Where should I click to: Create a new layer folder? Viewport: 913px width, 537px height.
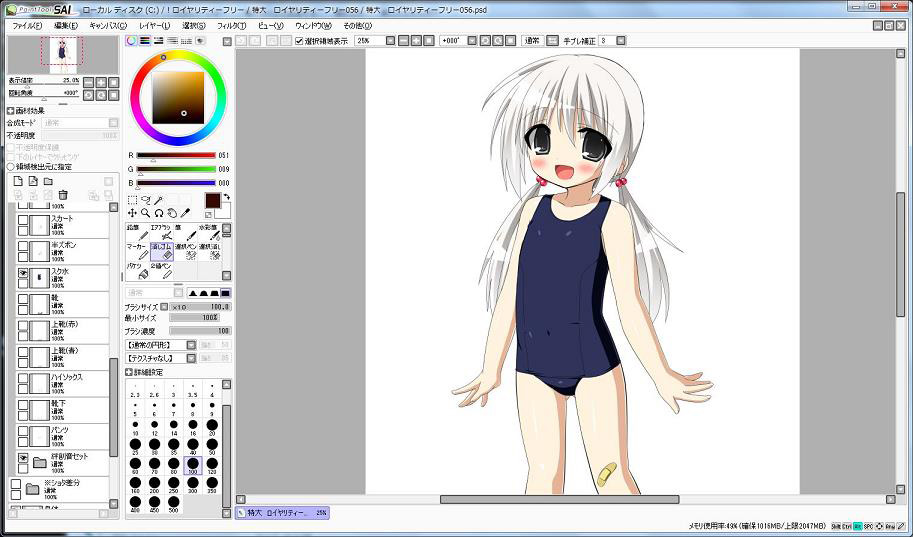pos(48,181)
